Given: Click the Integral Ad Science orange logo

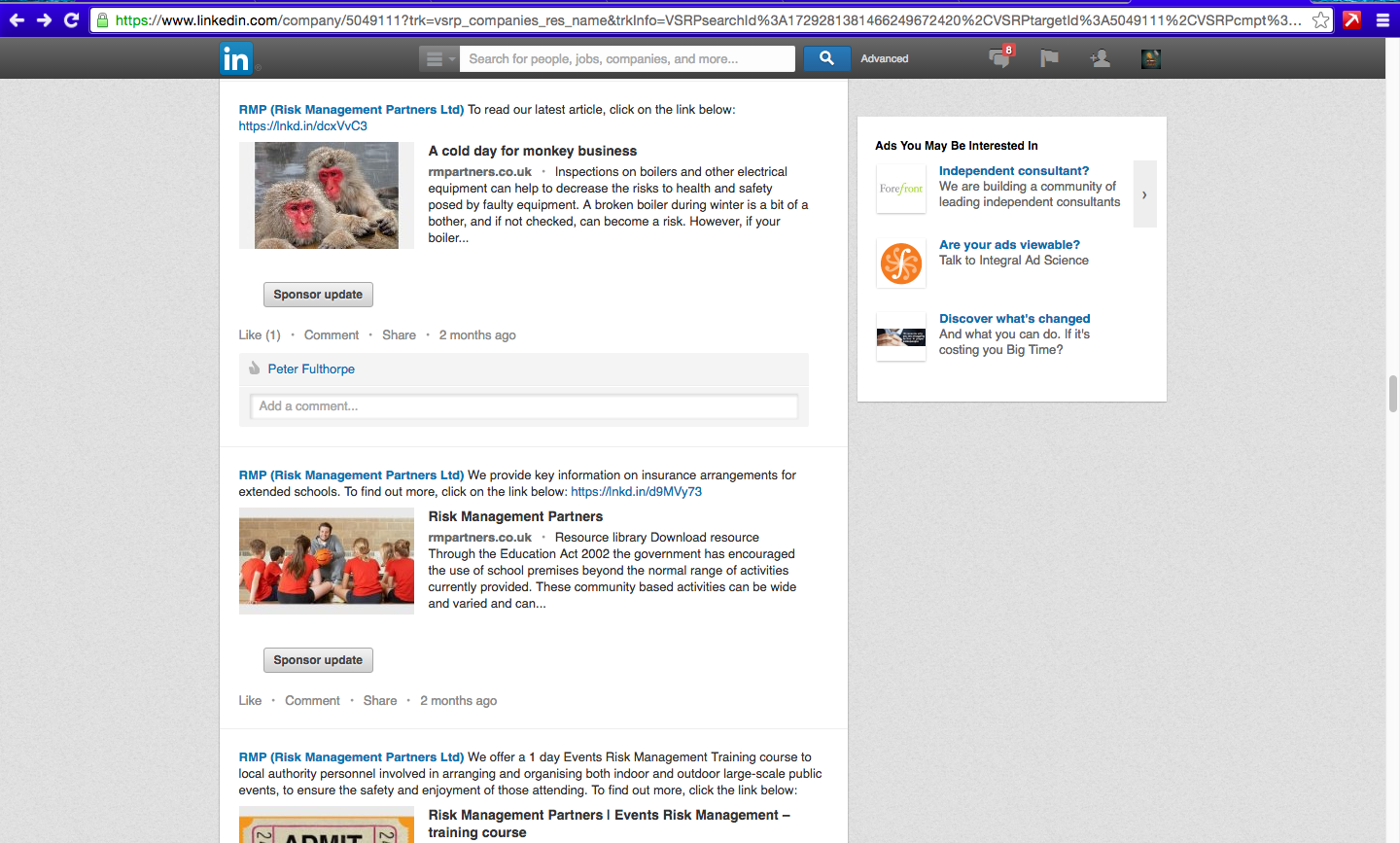Looking at the screenshot, I should point(901,263).
